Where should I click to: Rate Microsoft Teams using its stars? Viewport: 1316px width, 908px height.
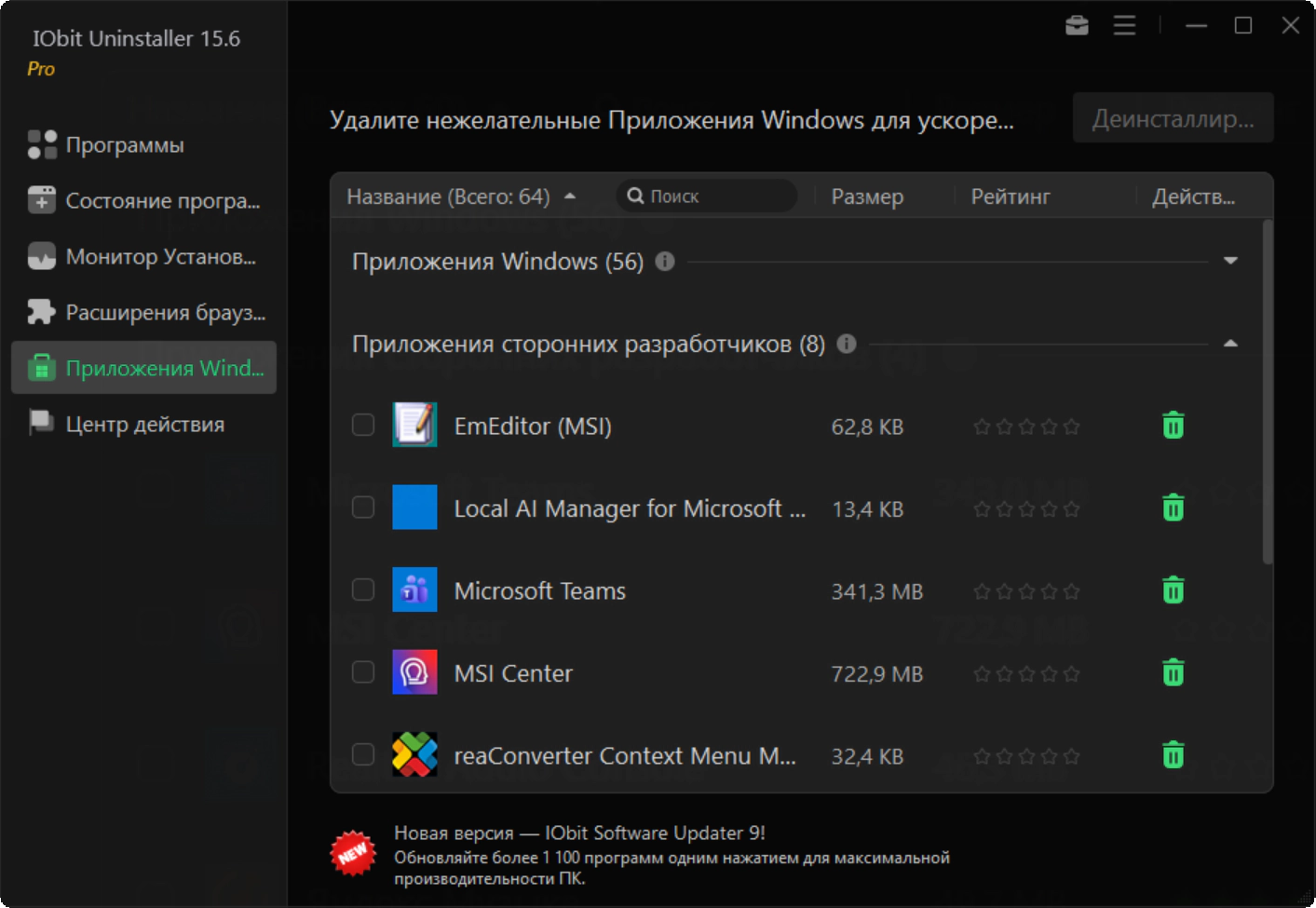[x=1026, y=591]
